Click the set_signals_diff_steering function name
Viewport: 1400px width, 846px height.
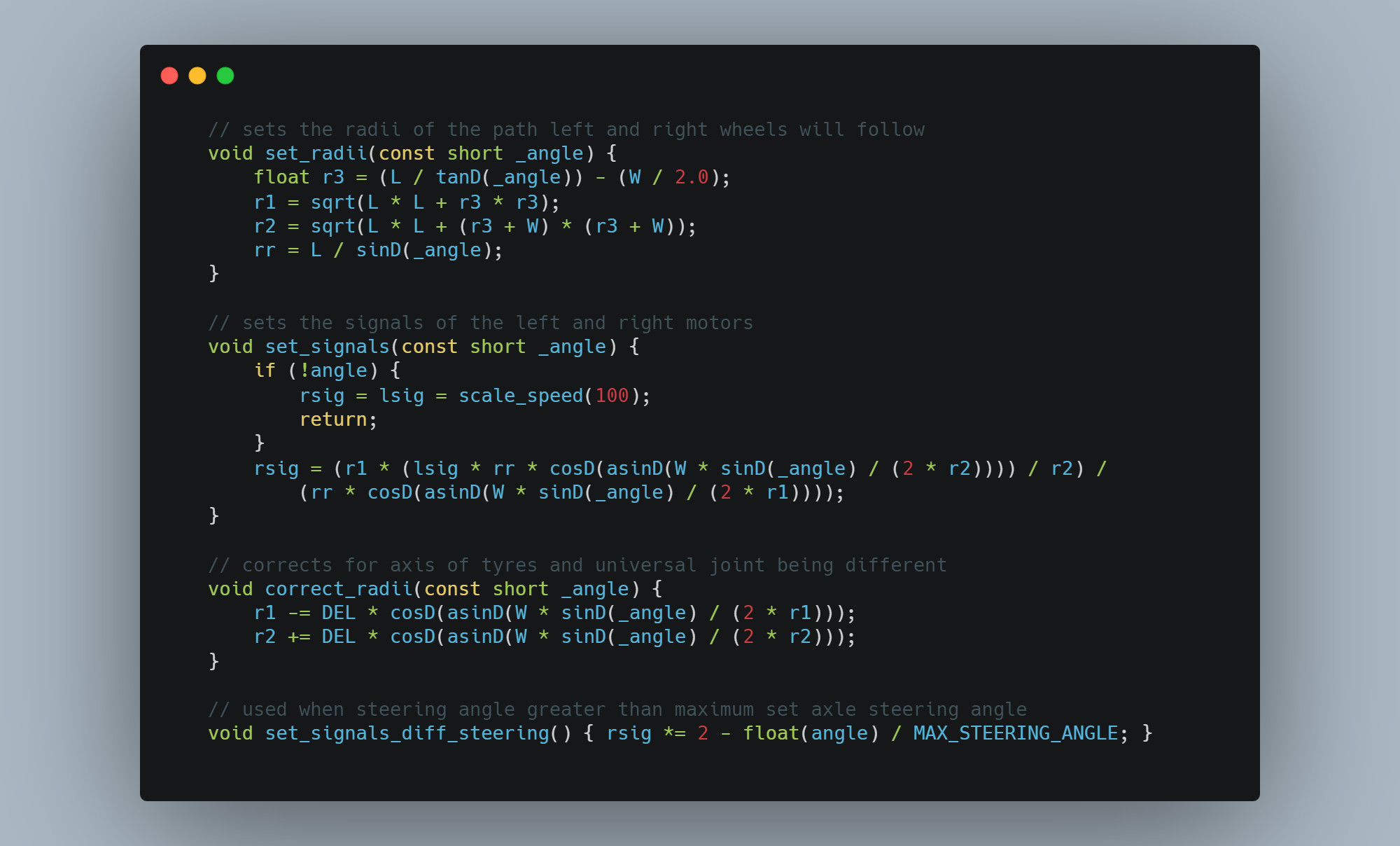click(407, 733)
